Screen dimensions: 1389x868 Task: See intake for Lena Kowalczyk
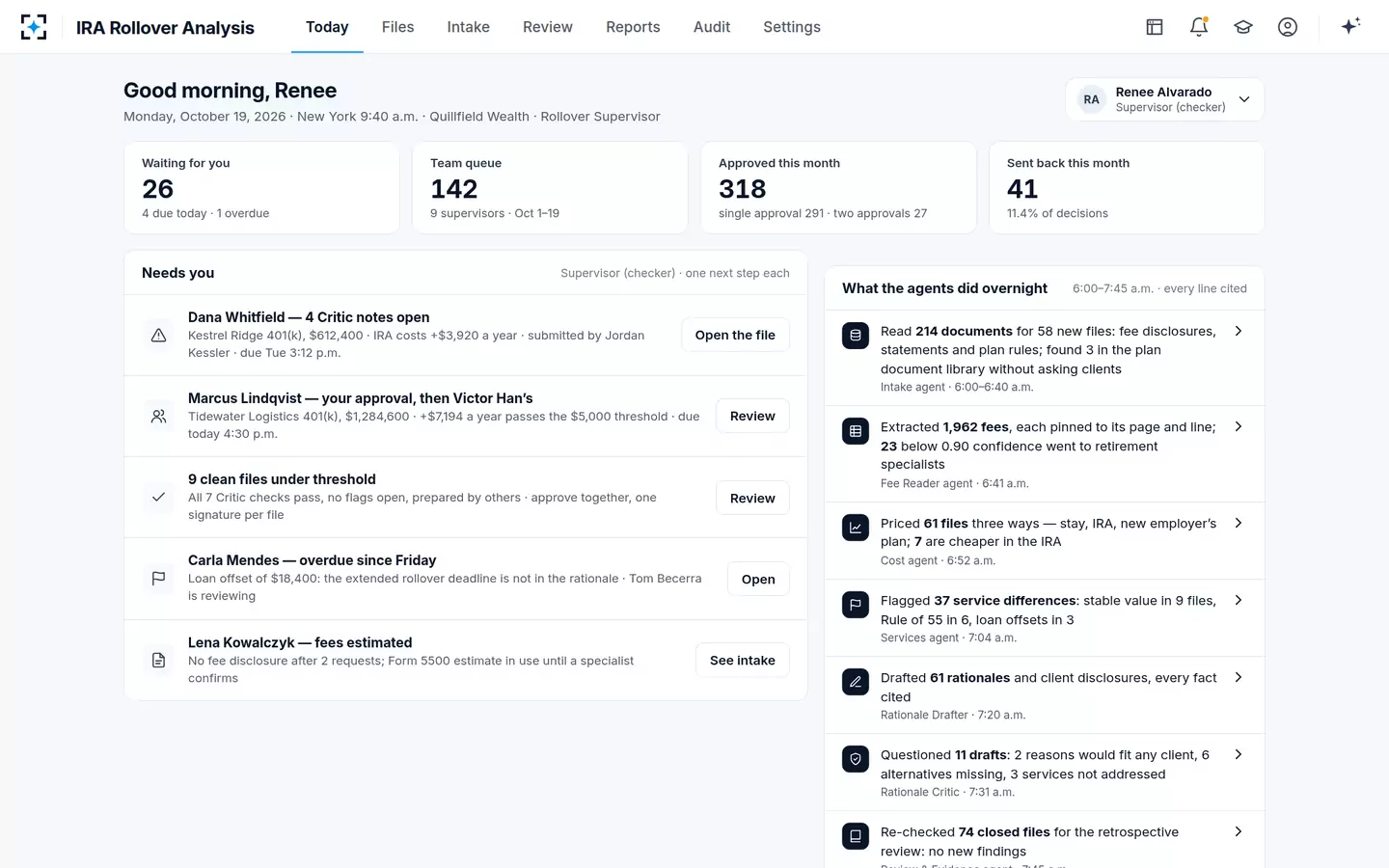743,660
